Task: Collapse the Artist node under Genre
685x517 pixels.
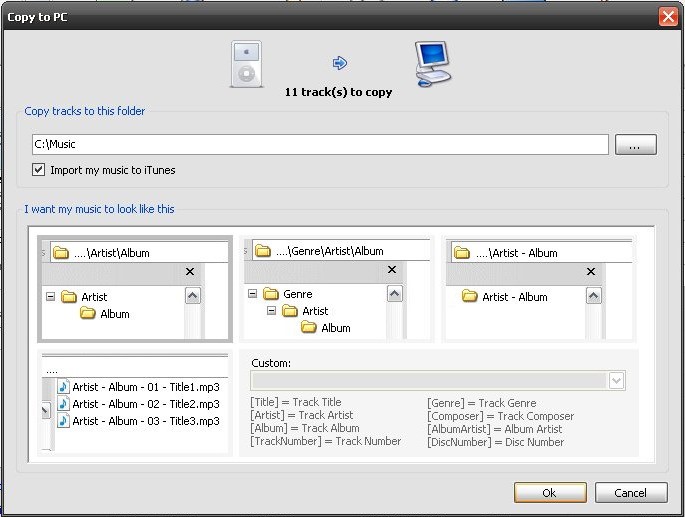Action: coord(270,311)
